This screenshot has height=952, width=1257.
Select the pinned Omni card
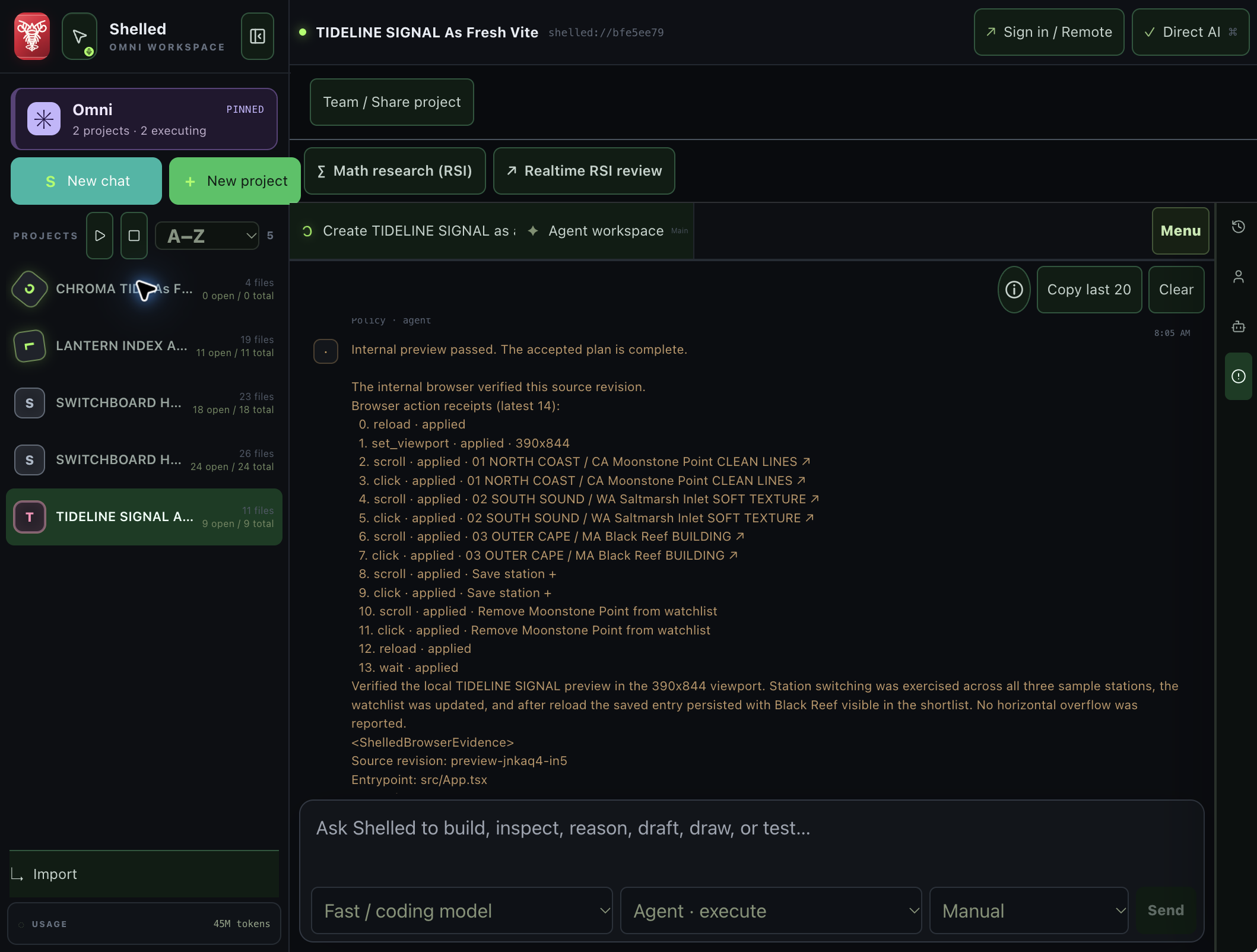pos(144,119)
